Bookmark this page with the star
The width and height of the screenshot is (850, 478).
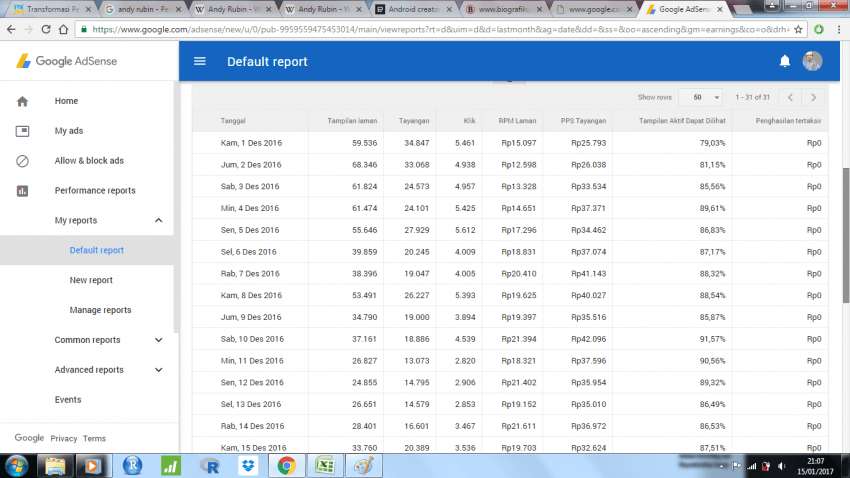click(x=798, y=29)
